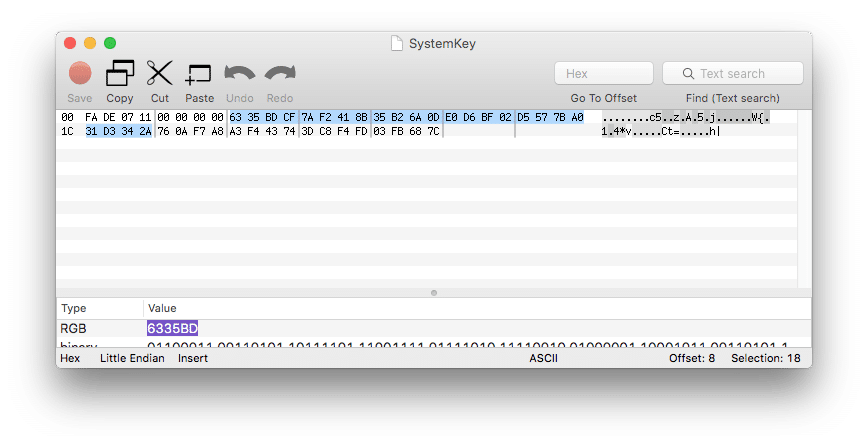Screen dimensions: 868x448
Task: Focus the Hex Go To Offset field
Action: click(603, 73)
